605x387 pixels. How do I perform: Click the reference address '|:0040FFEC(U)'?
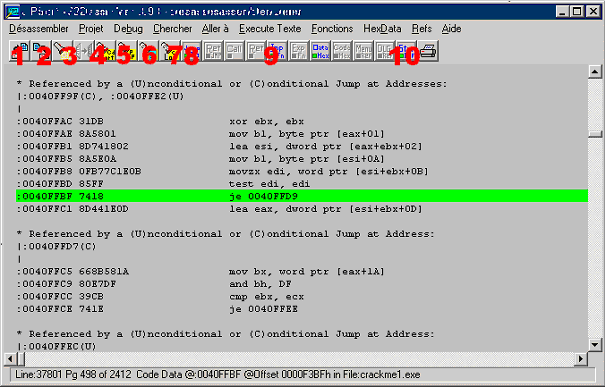point(57,346)
